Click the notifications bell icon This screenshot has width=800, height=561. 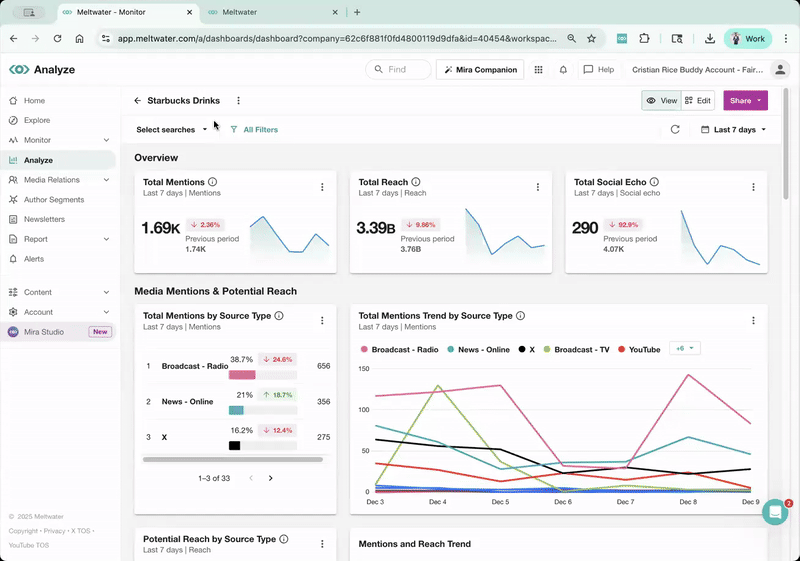(563, 70)
